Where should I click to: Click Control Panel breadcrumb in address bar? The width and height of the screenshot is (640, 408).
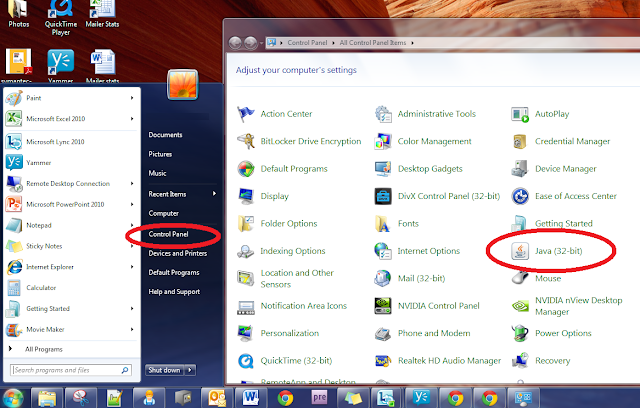307,42
